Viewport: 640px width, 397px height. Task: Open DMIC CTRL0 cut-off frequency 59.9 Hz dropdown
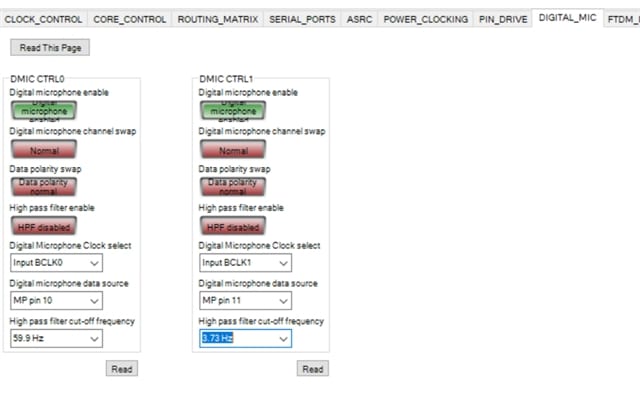click(x=56, y=338)
